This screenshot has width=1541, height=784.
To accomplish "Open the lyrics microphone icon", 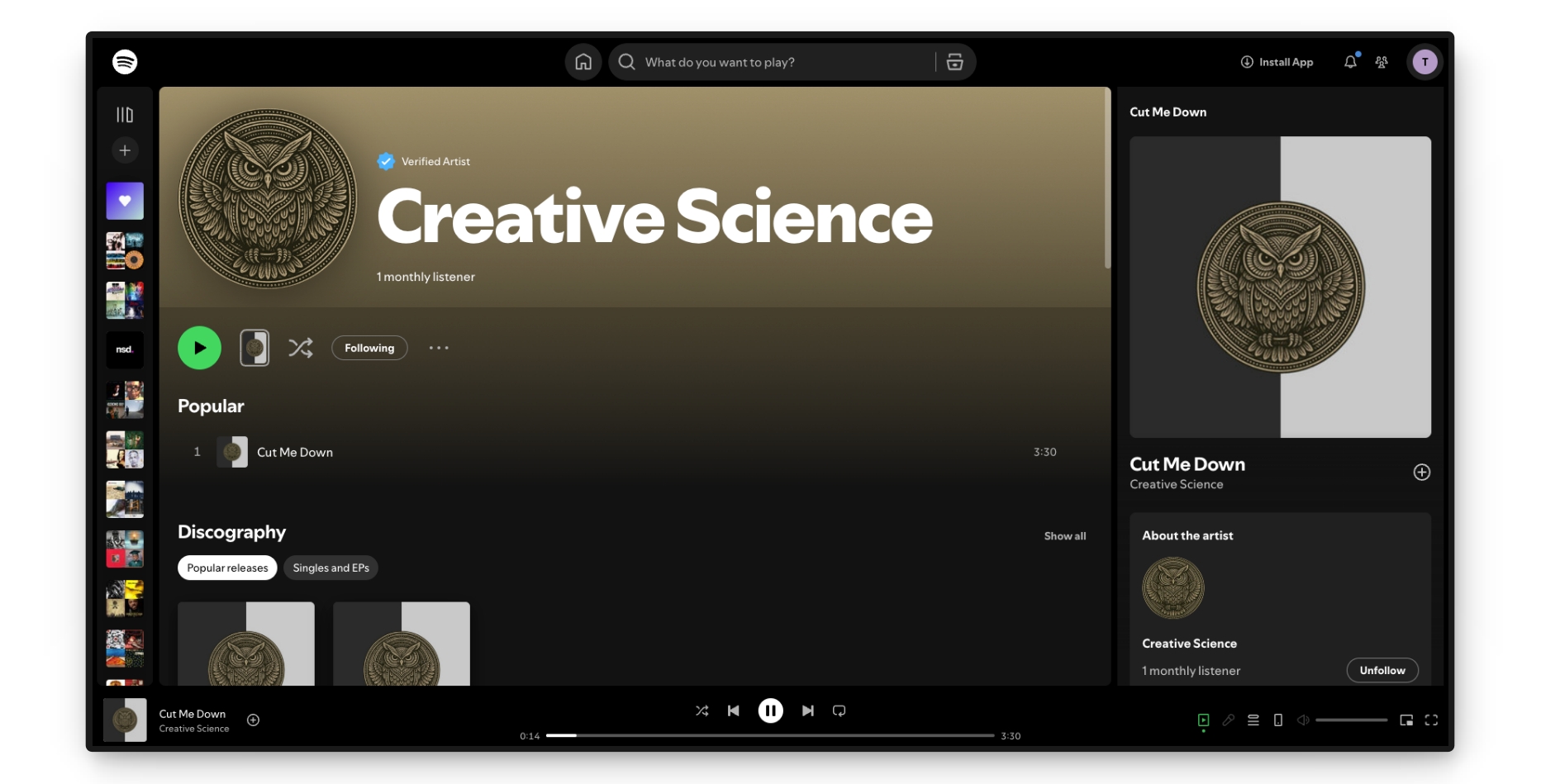I will [x=1229, y=720].
